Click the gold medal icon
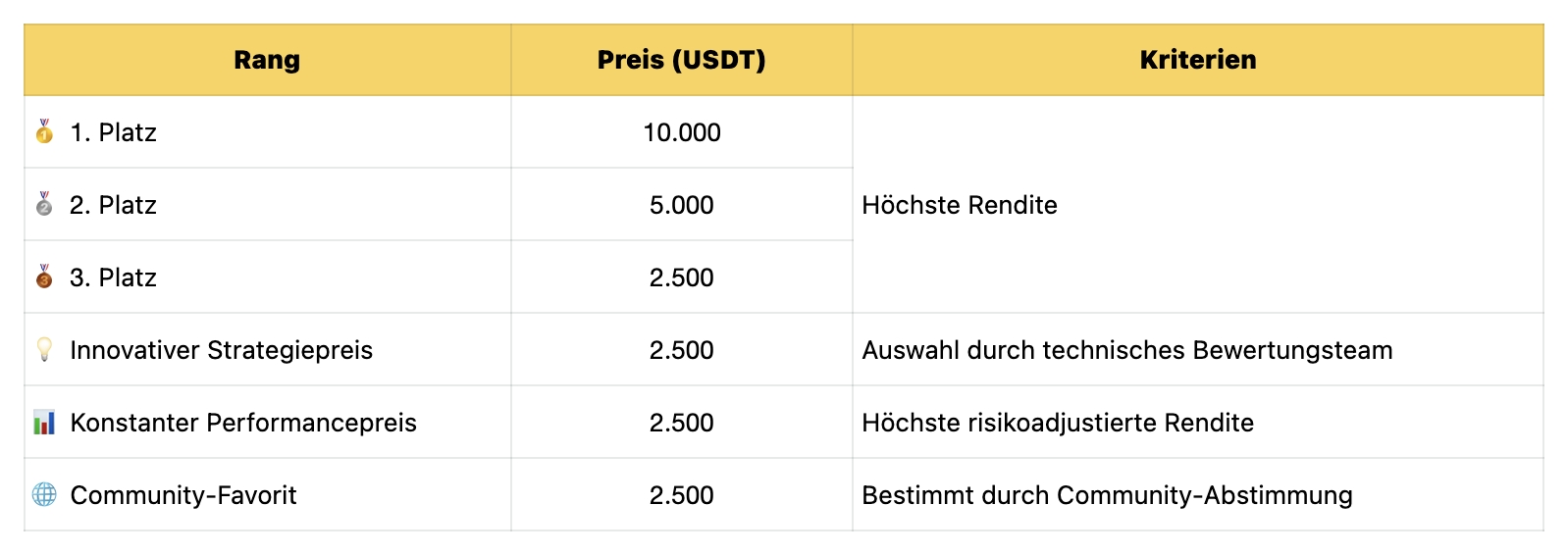 pos(44,132)
